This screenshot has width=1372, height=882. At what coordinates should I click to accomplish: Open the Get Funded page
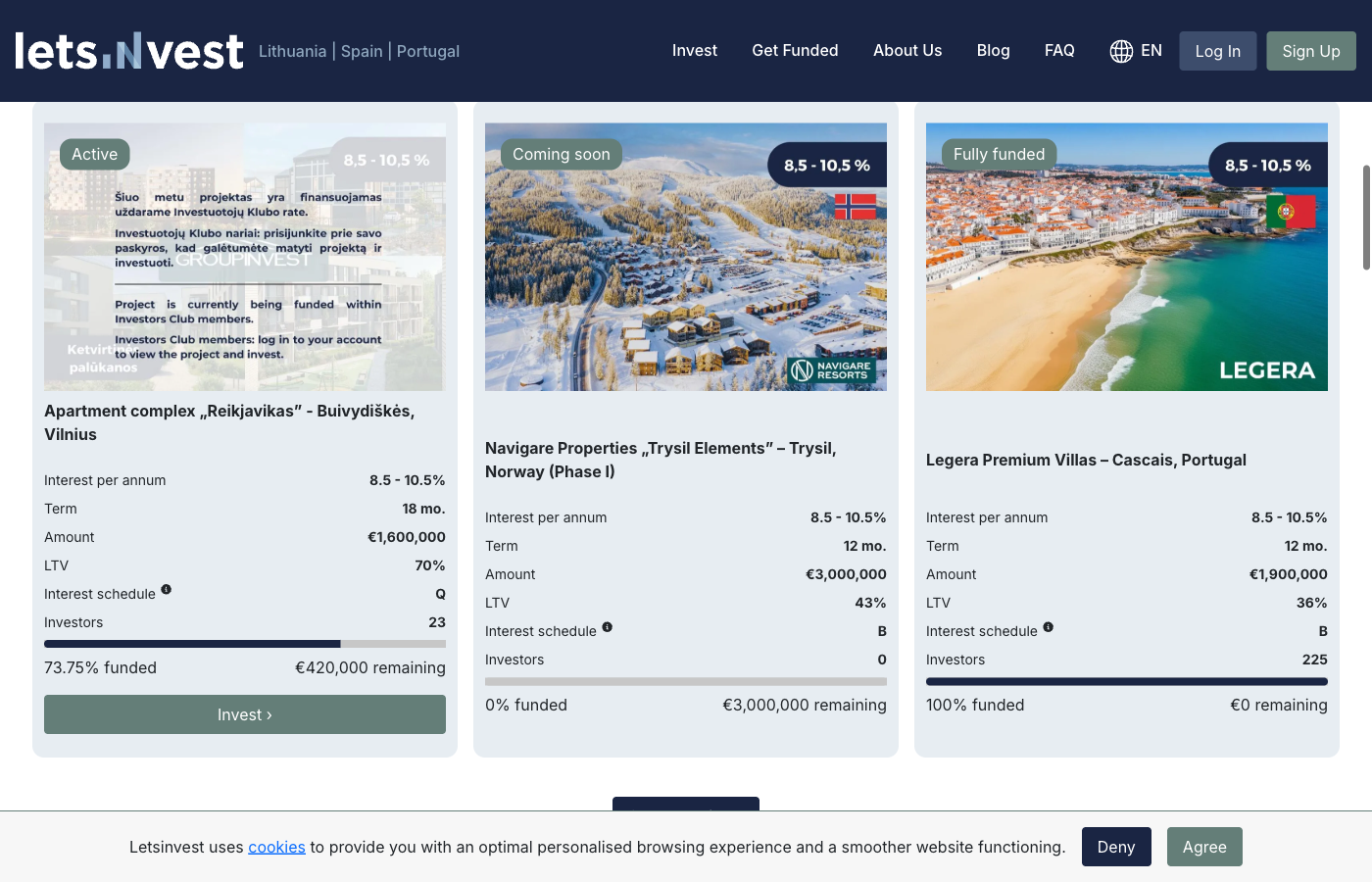point(795,50)
